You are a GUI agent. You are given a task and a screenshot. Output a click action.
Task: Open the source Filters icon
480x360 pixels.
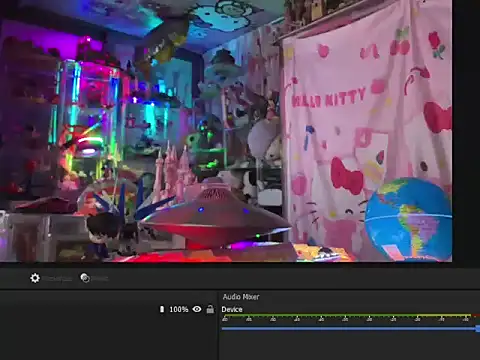(85, 278)
